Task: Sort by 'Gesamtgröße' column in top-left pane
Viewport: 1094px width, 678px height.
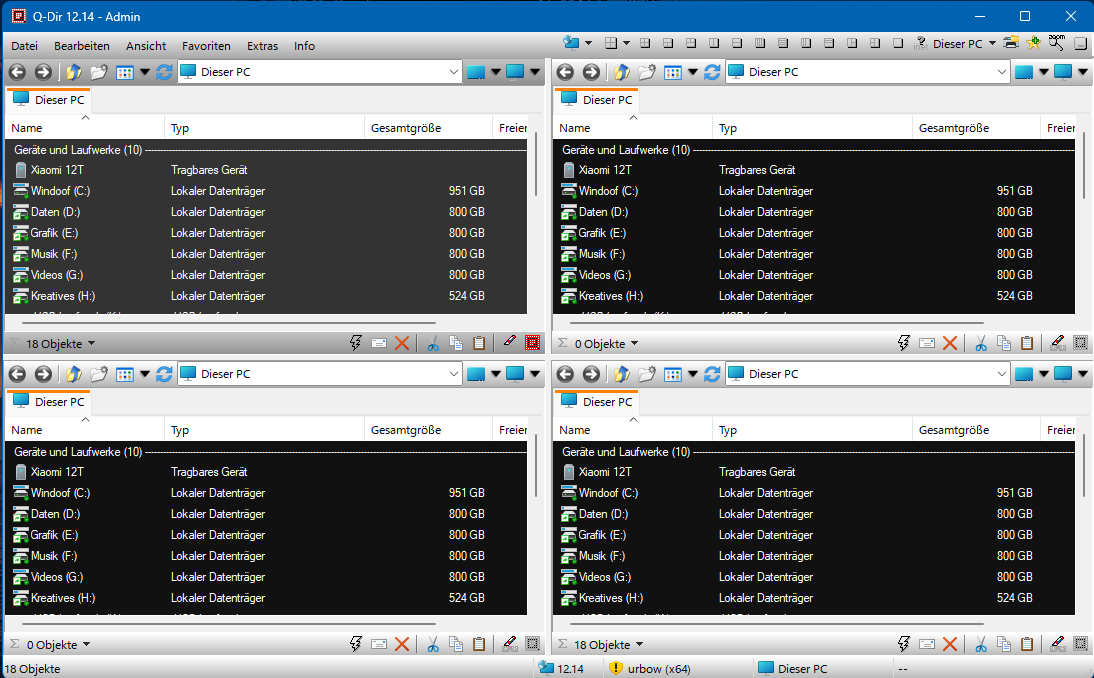Action: point(406,128)
